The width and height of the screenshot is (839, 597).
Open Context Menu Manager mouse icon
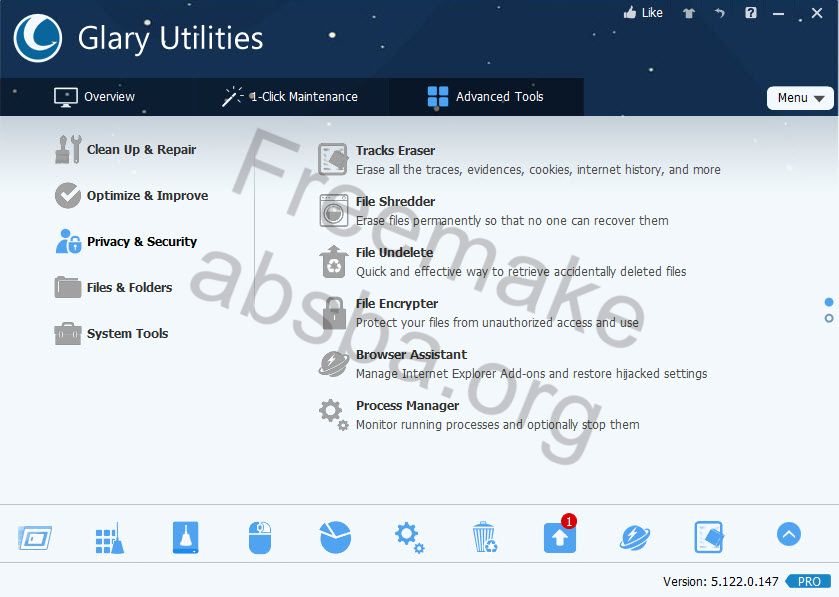[x=260, y=537]
